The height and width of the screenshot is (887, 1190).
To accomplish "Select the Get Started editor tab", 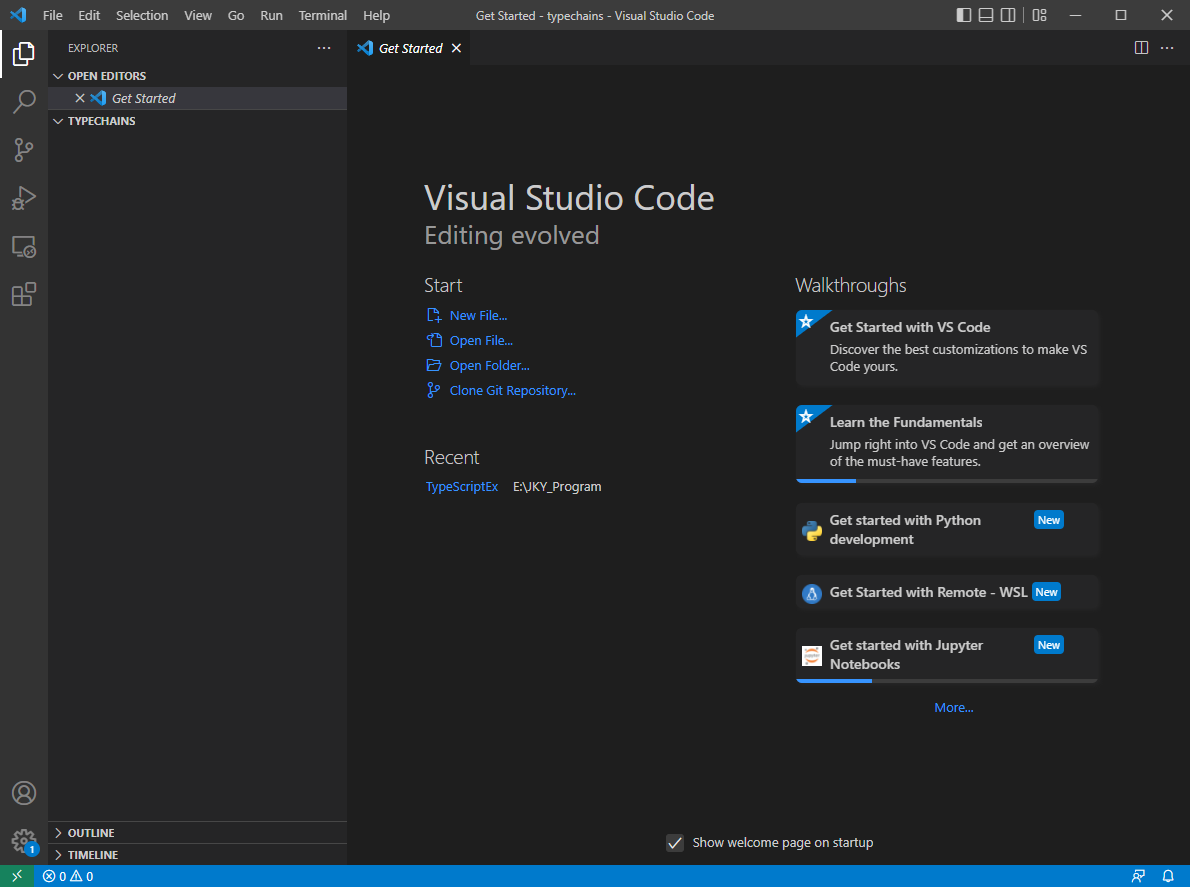I will (410, 49).
